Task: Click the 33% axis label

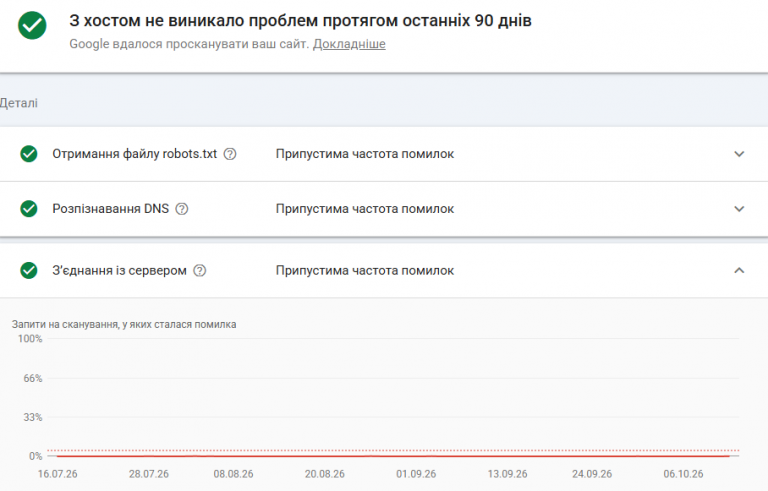Action: 33,417
